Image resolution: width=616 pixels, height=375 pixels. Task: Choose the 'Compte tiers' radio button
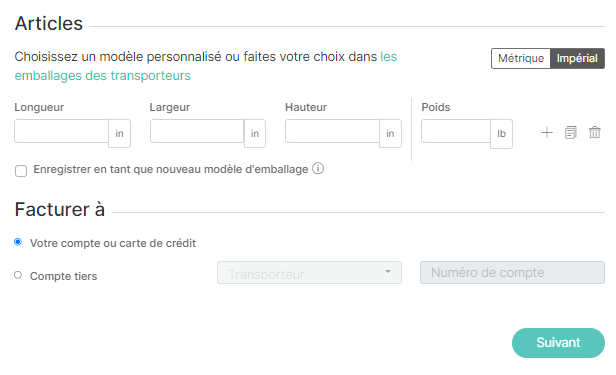coord(18,275)
